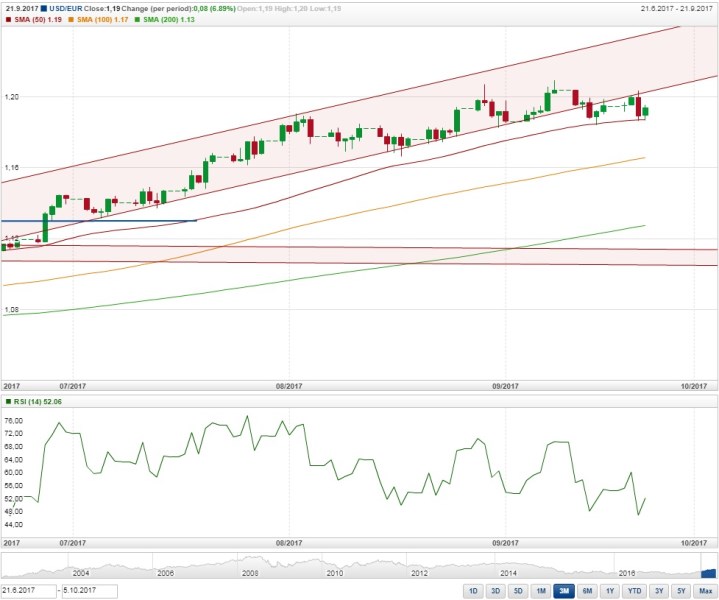The image size is (719, 600).
Task: Switch the chart to 5Y range
Action: [x=679, y=591]
